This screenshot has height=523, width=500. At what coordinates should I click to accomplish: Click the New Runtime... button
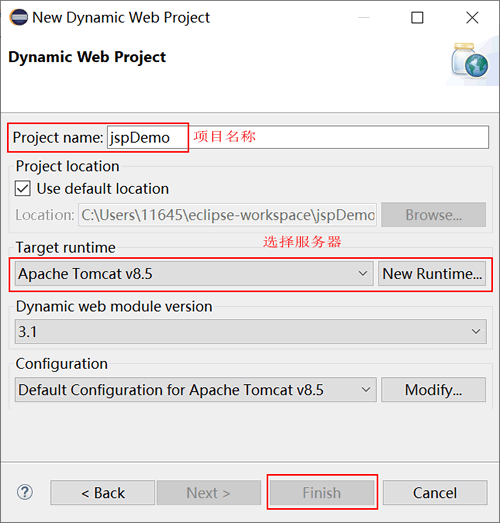432,274
